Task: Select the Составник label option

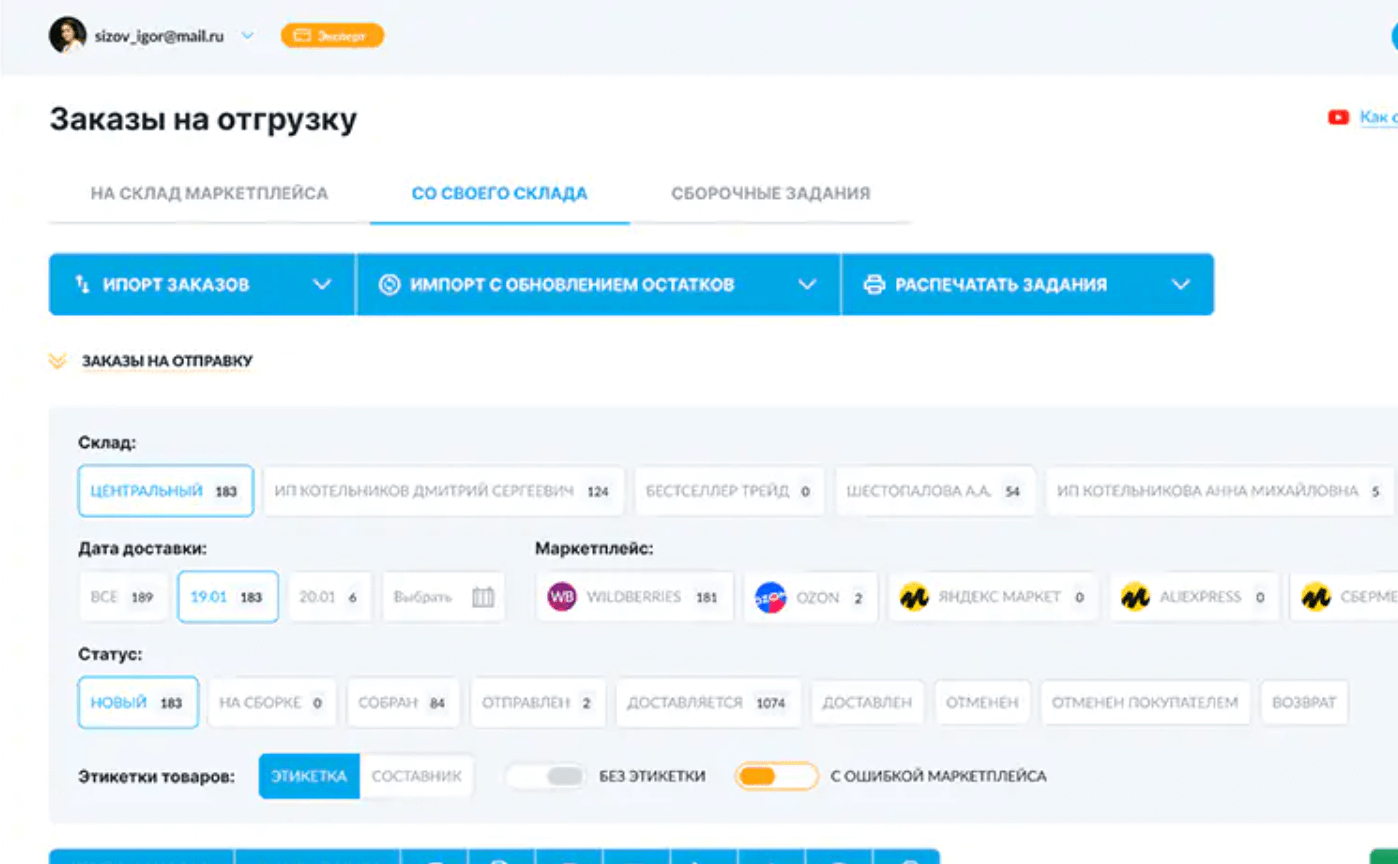Action: coord(417,776)
